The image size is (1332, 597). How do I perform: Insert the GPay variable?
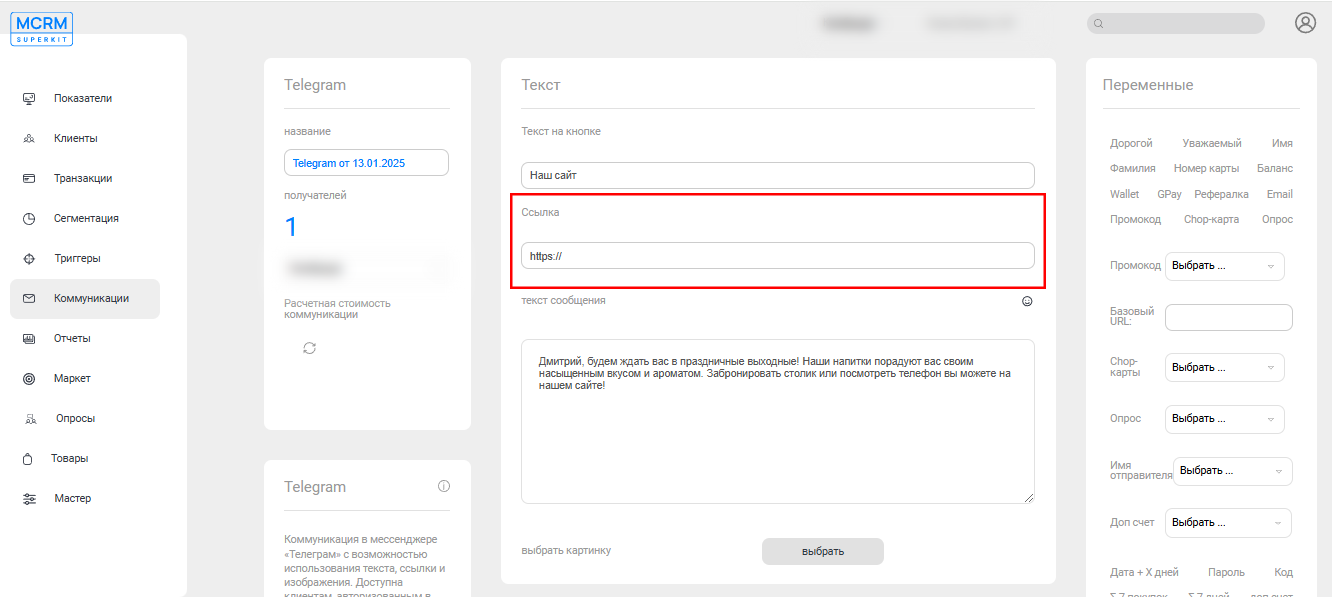pyautogui.click(x=1169, y=194)
